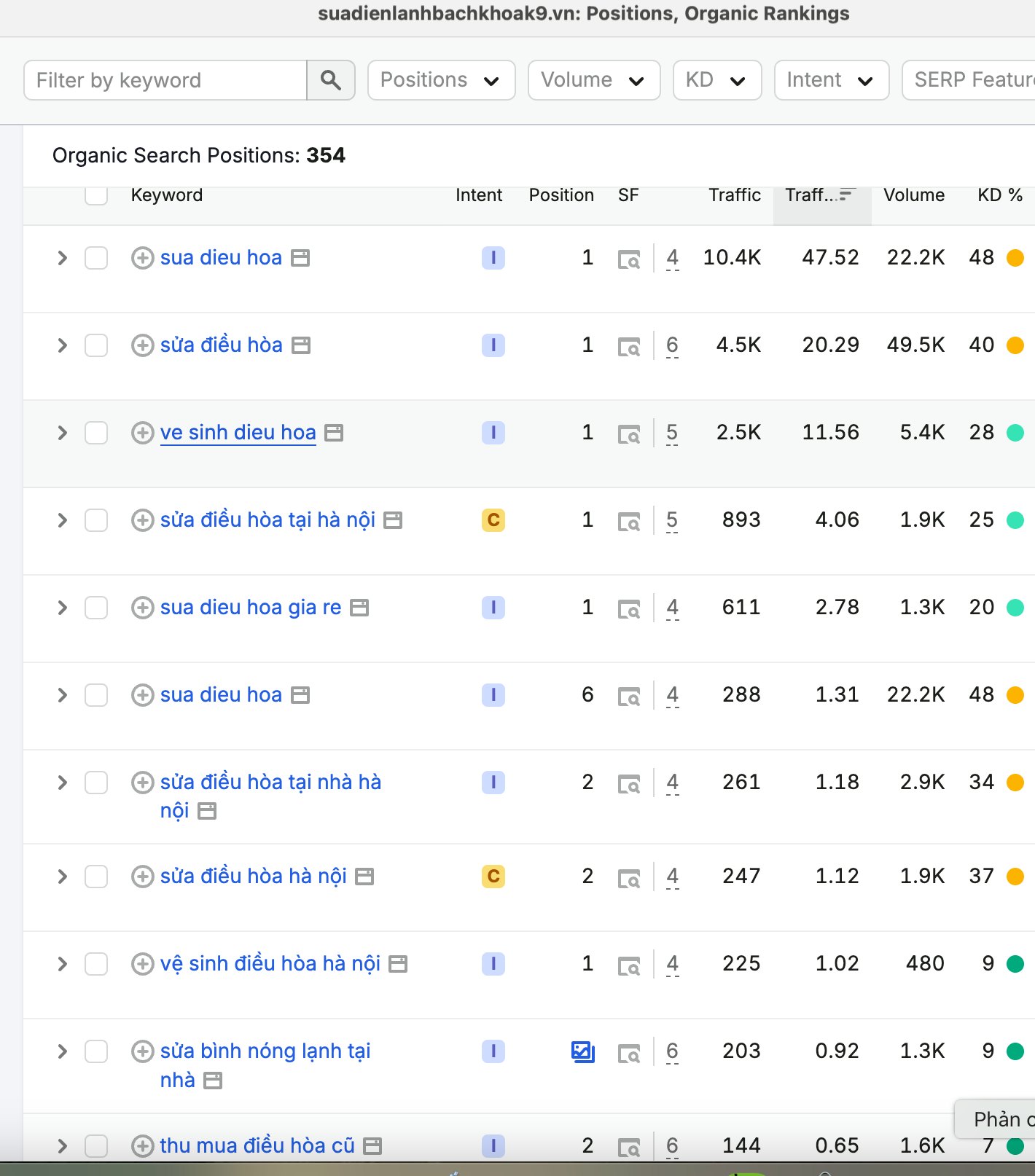Open the 'sửa điều hòa tại hà nội' keyword link
The height and width of the screenshot is (1176, 1035).
click(267, 520)
